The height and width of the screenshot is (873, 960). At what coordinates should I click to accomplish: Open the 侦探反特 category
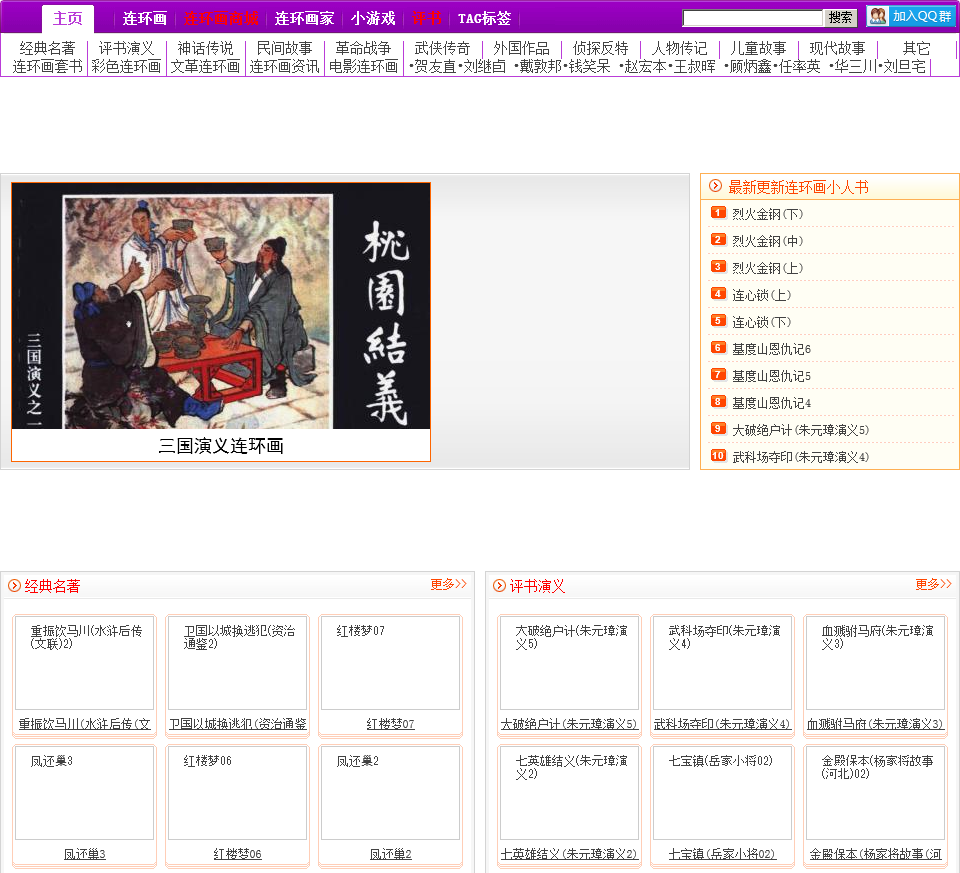(x=600, y=48)
